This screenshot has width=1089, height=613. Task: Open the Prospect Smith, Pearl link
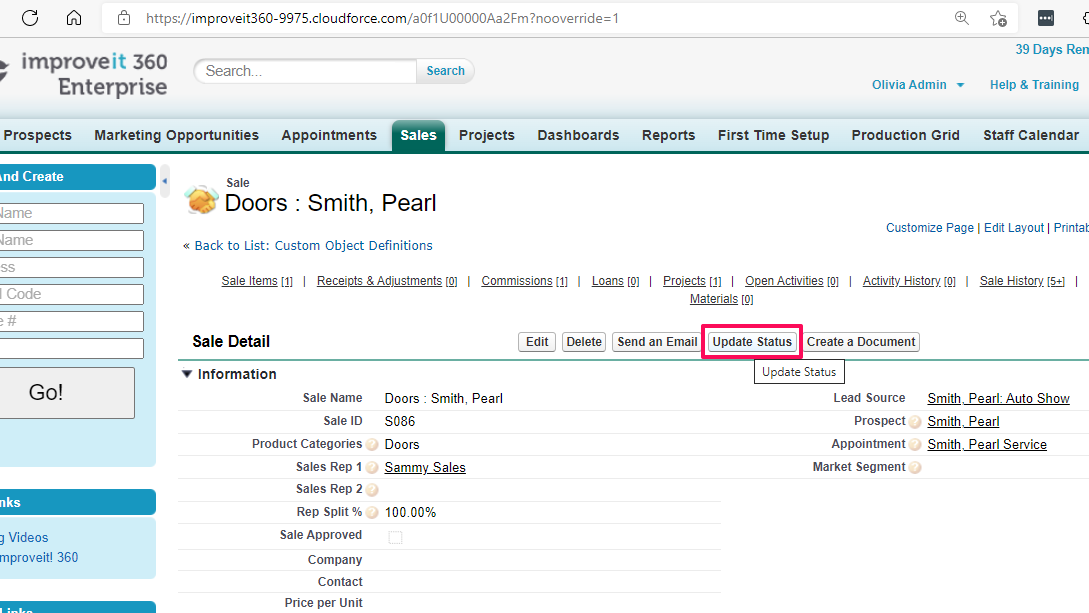point(963,422)
